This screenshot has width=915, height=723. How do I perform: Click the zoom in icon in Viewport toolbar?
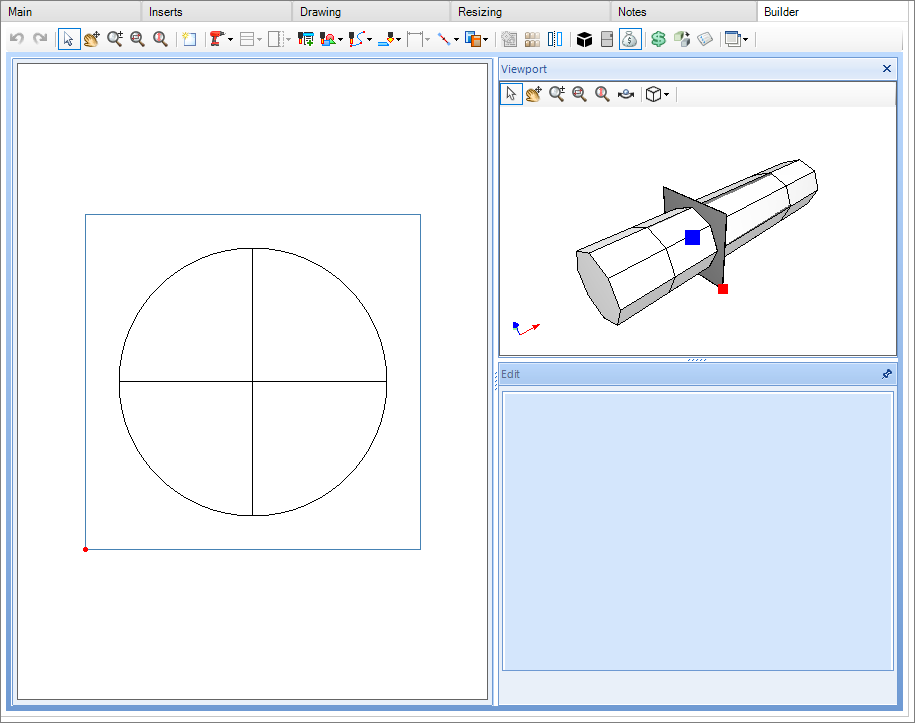coord(557,94)
